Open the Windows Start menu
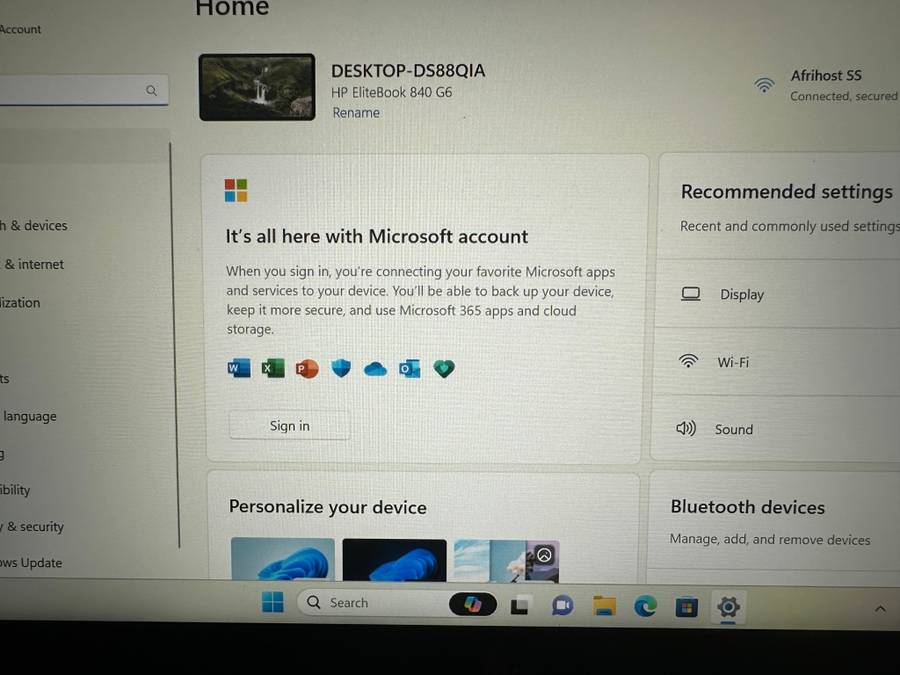This screenshot has height=675, width=900. coord(272,602)
